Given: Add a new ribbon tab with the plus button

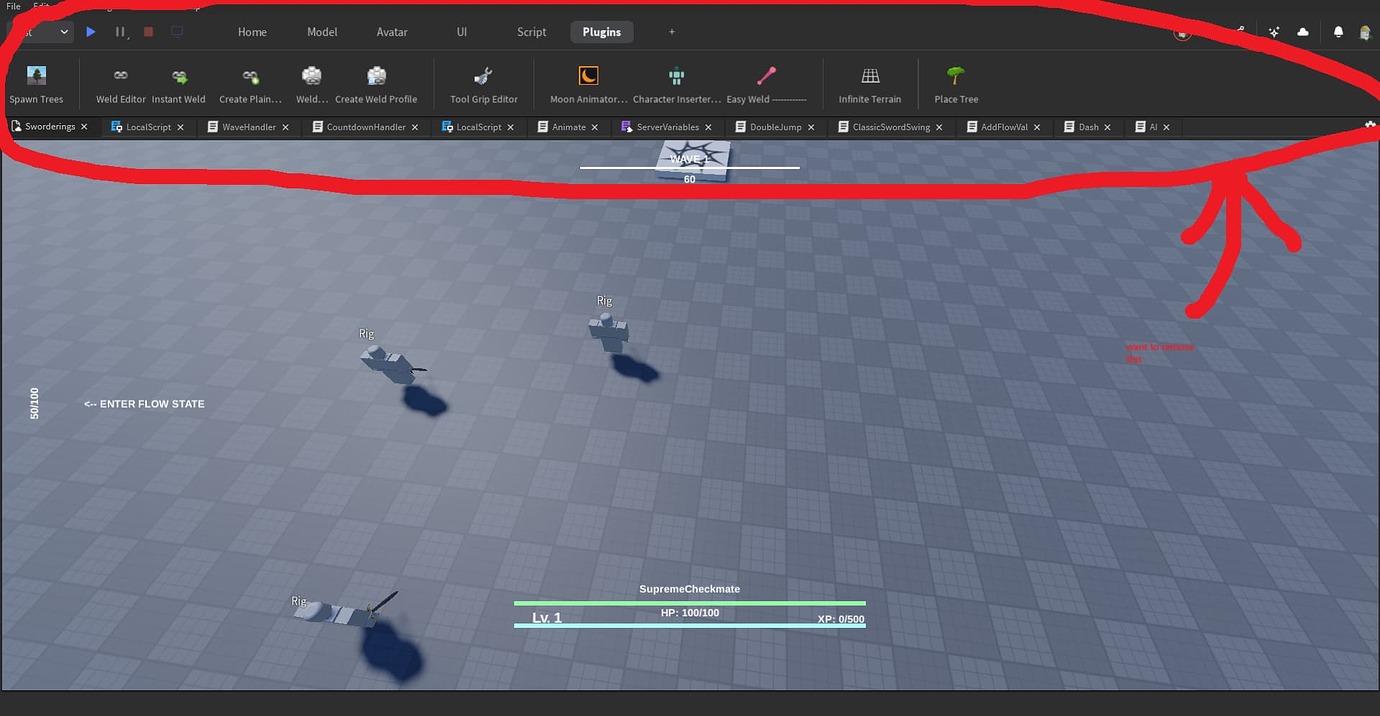Looking at the screenshot, I should click(x=671, y=31).
